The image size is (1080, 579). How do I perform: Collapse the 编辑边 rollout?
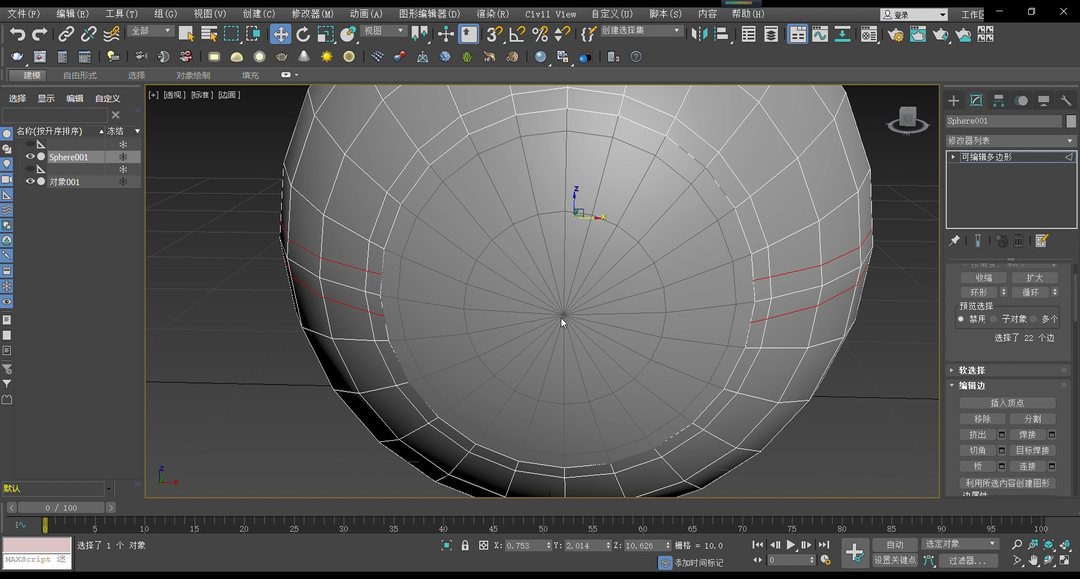pyautogui.click(x=971, y=386)
